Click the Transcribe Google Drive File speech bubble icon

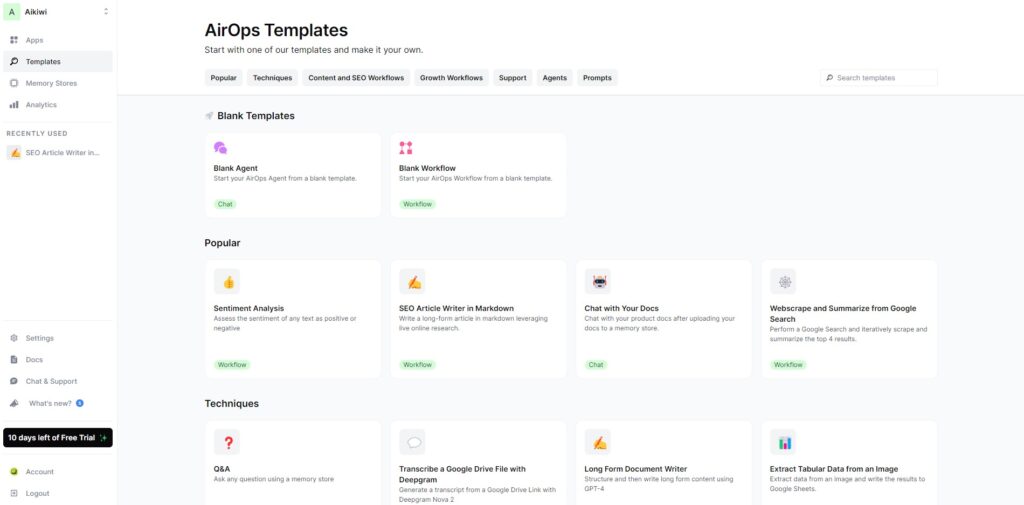click(x=412, y=442)
